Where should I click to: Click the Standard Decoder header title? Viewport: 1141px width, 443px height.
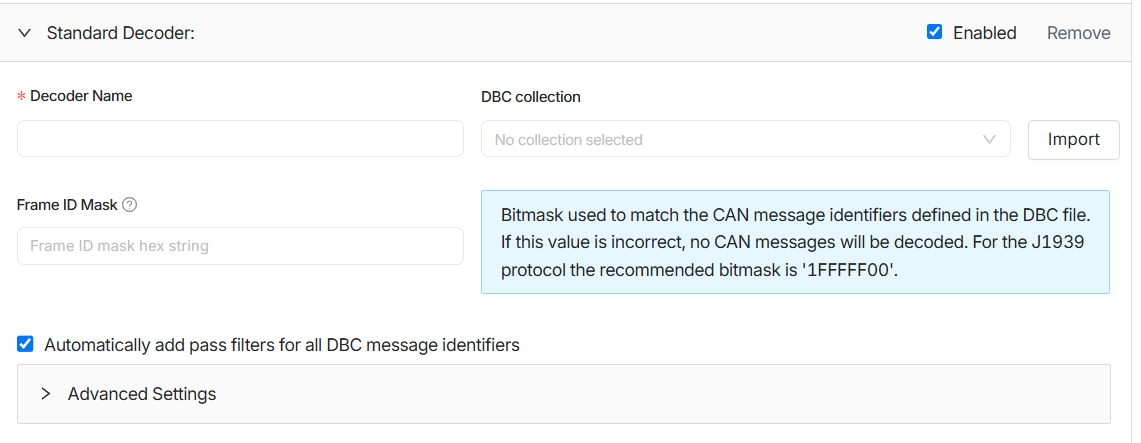pos(121,33)
